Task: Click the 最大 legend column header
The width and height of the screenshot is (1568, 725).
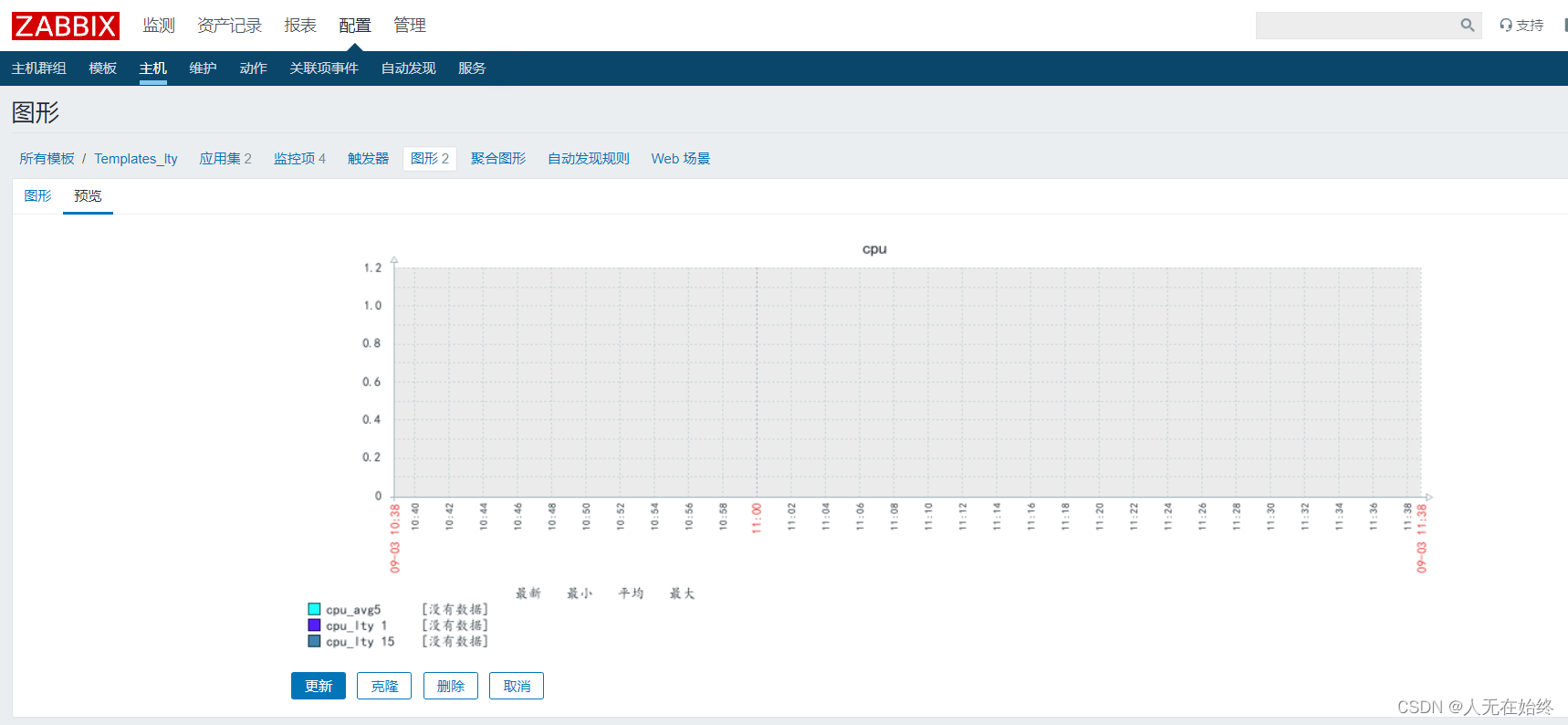Action: [682, 594]
